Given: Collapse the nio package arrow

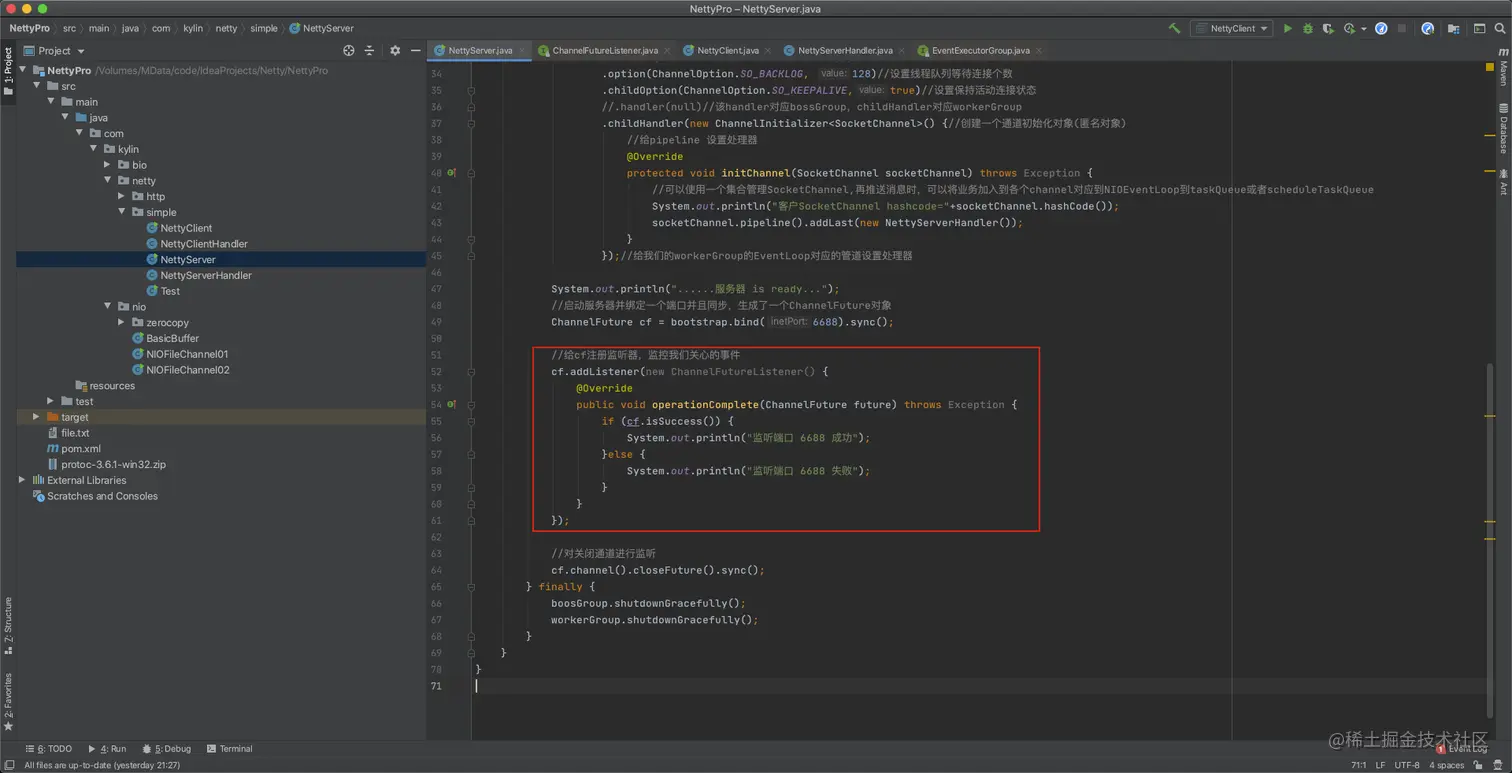Looking at the screenshot, I should coord(108,307).
